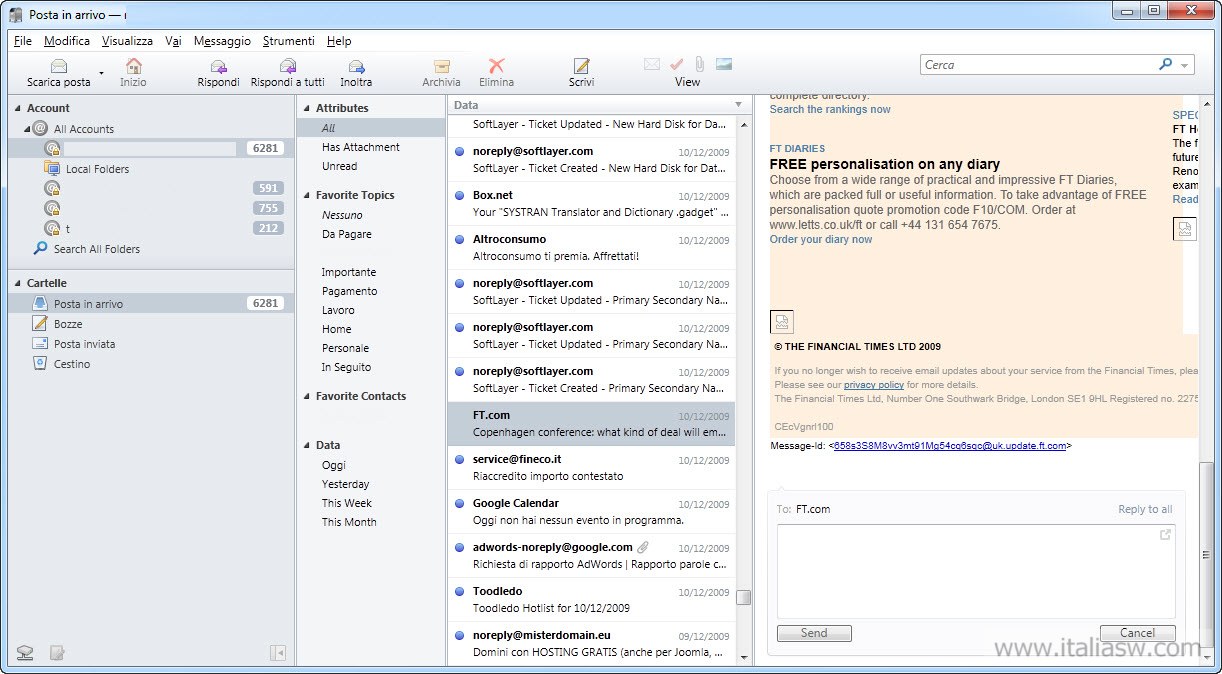
Task: Click the red checkmark icon above View
Action: 676,64
